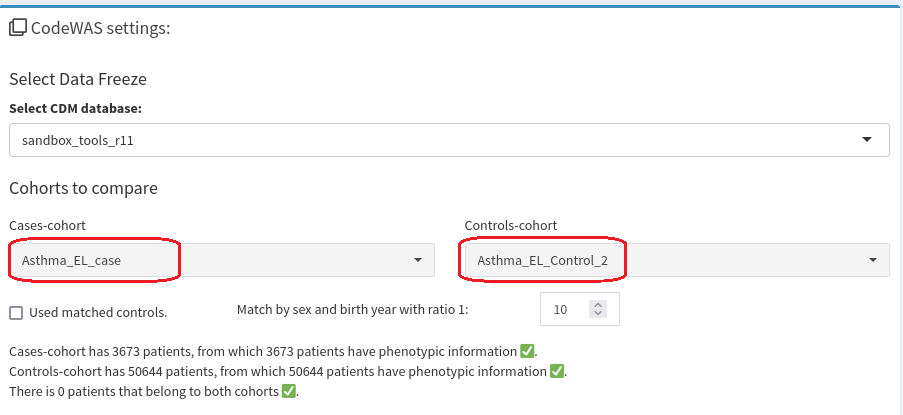Click the 'CodeWAS settings:' heading text
The width and height of the screenshot is (903, 415).
pyautogui.click(x=101, y=28)
